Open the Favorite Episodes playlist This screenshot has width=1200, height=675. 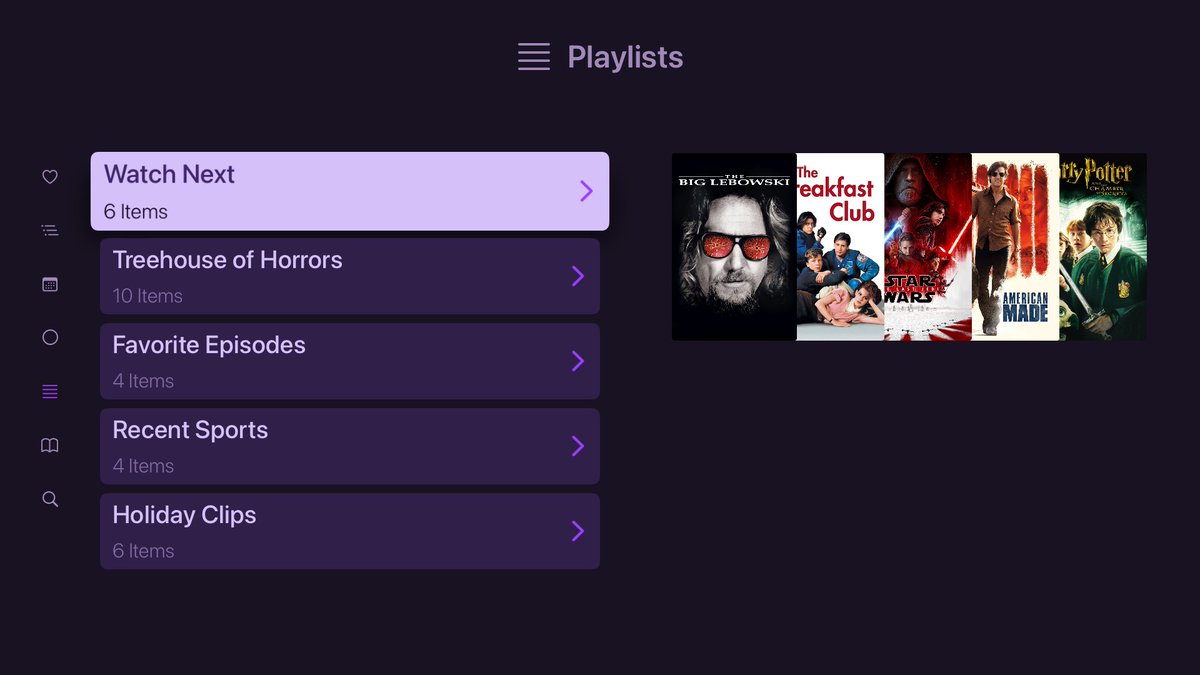pyautogui.click(x=350, y=361)
